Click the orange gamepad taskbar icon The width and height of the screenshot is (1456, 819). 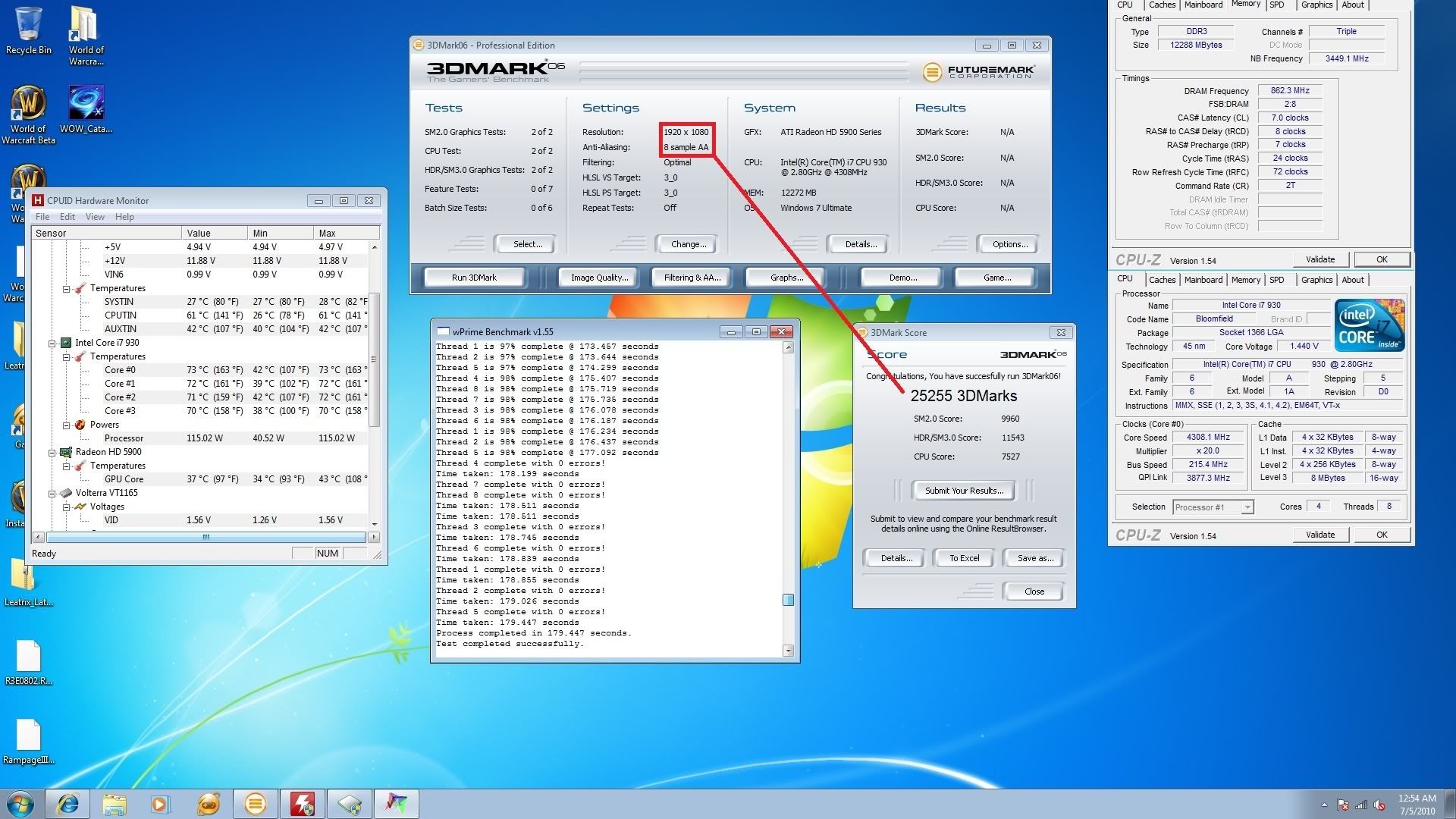tap(208, 804)
